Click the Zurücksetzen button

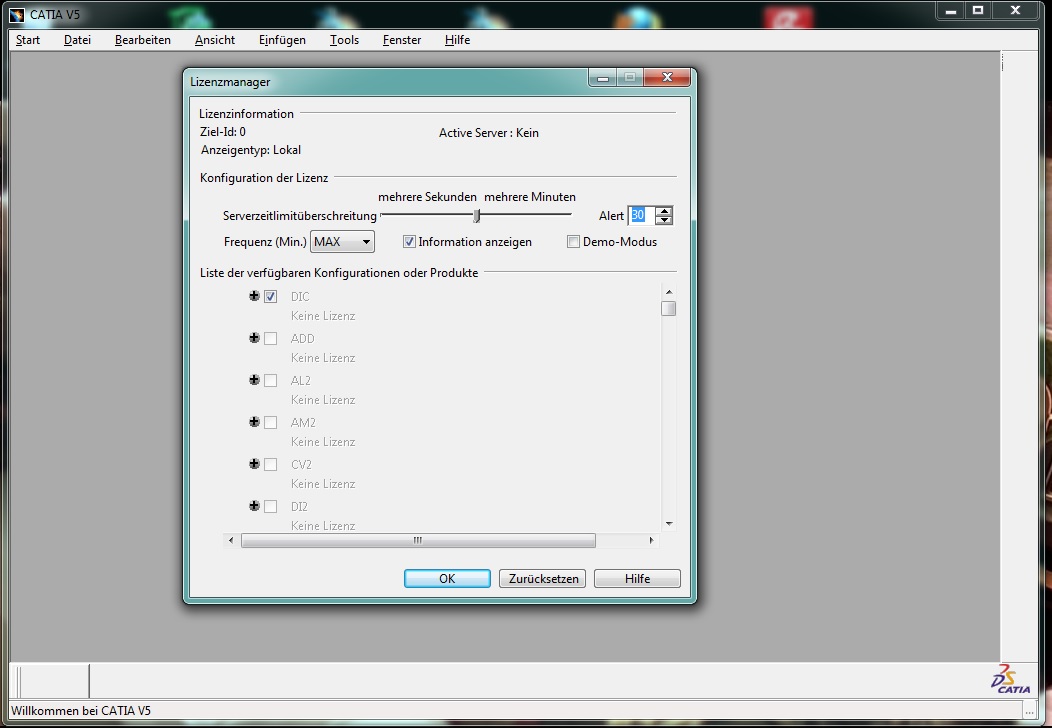click(x=543, y=578)
